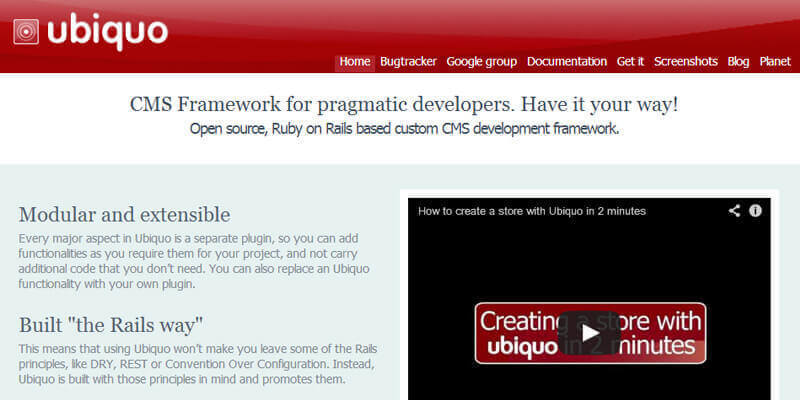View the Screenshots page
800x400 pixels.
tap(686, 62)
